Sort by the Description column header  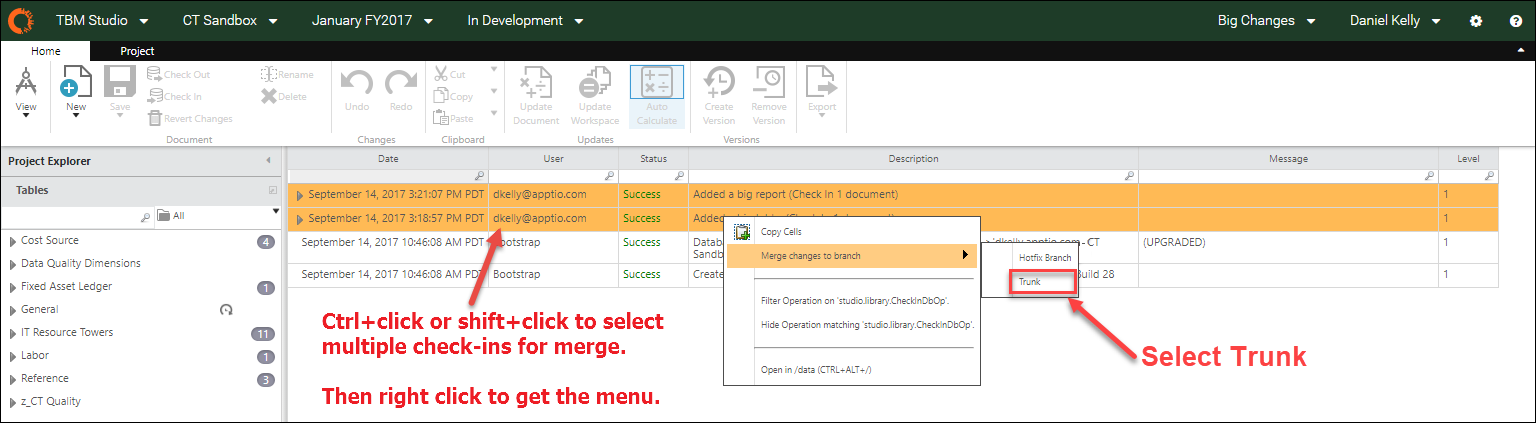click(x=914, y=158)
